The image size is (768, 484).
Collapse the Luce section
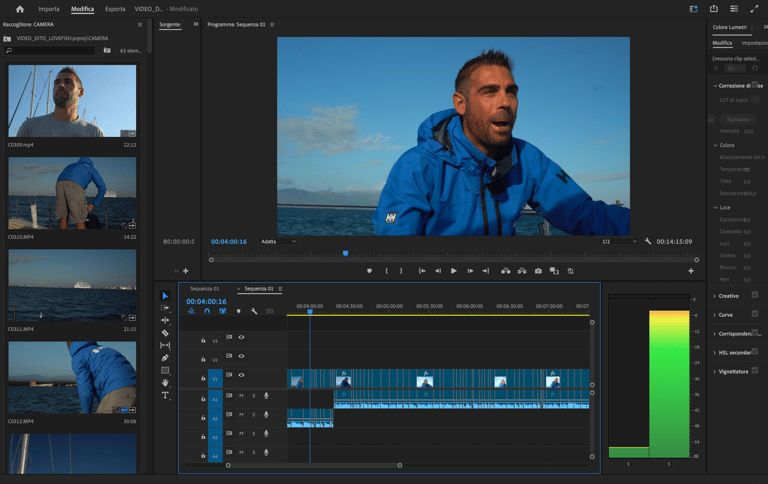(x=715, y=208)
